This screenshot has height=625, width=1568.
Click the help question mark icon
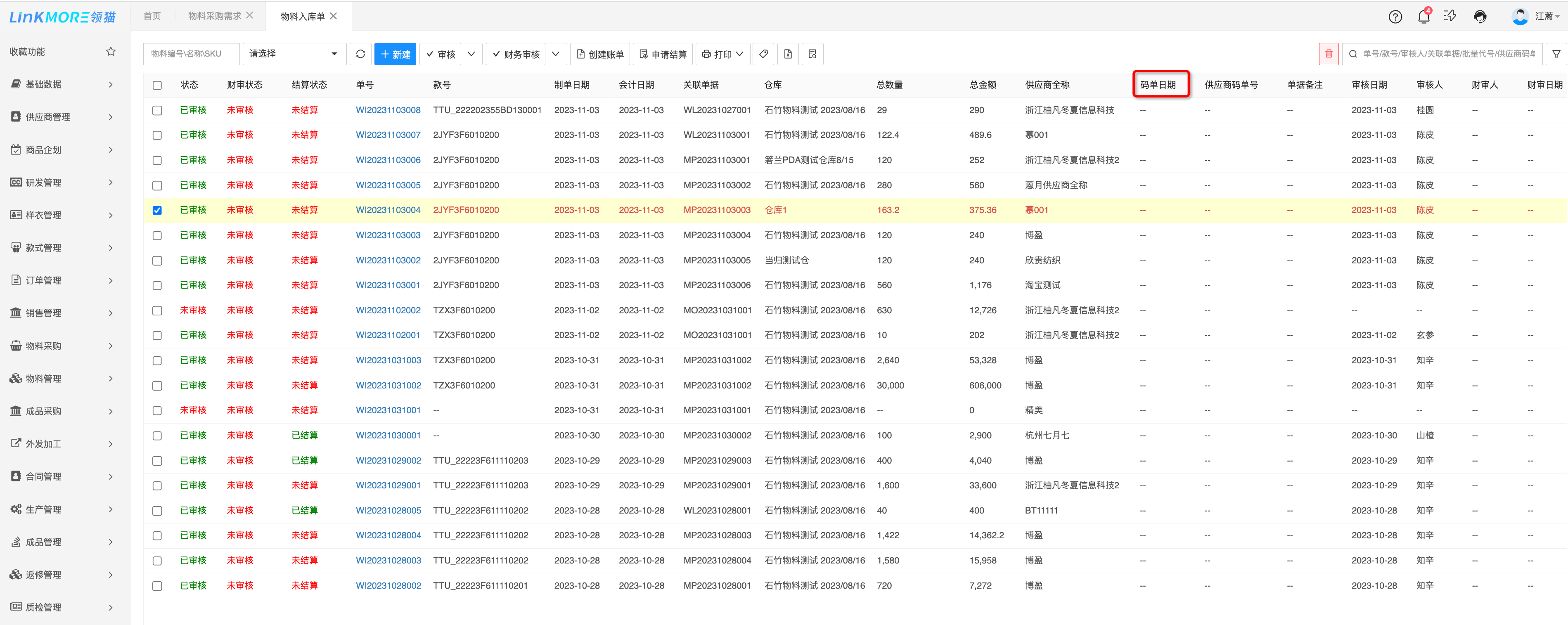[1395, 17]
